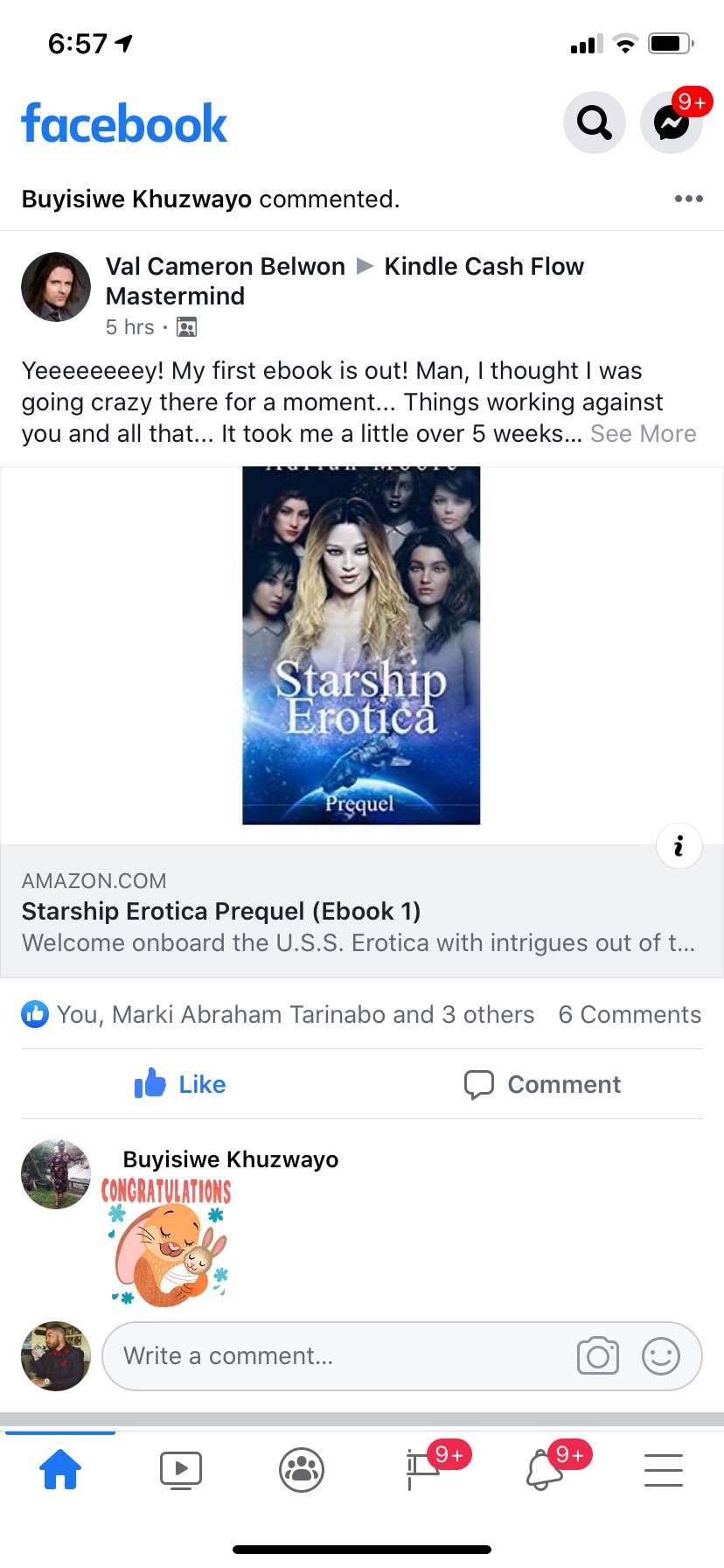The height and width of the screenshot is (1568, 724).
Task: Open Facebook search with magnifier icon
Action: (x=595, y=122)
